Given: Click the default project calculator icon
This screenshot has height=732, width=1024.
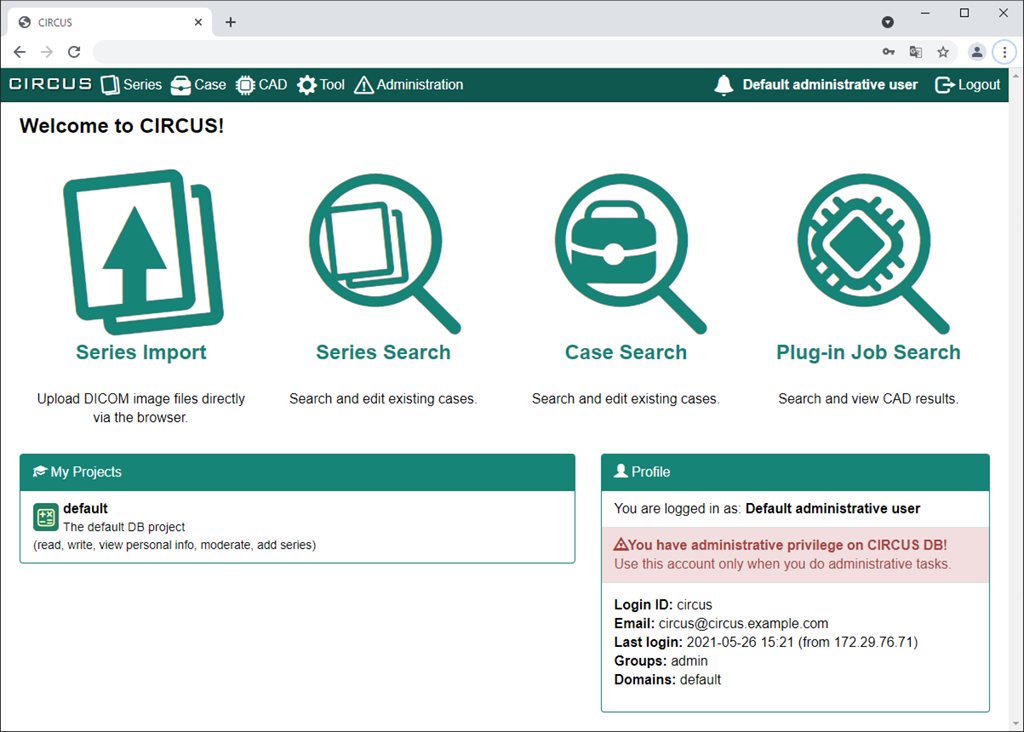Looking at the screenshot, I should point(45,517).
